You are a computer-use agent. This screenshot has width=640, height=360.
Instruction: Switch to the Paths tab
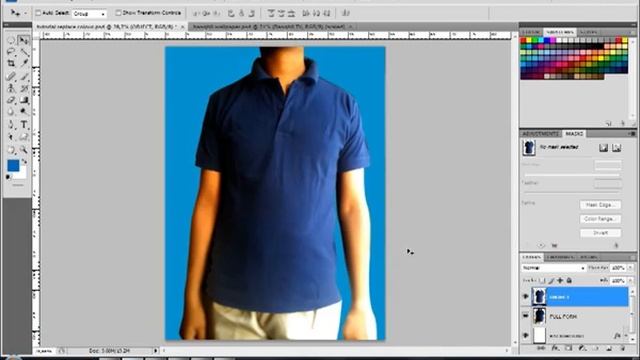(588, 257)
